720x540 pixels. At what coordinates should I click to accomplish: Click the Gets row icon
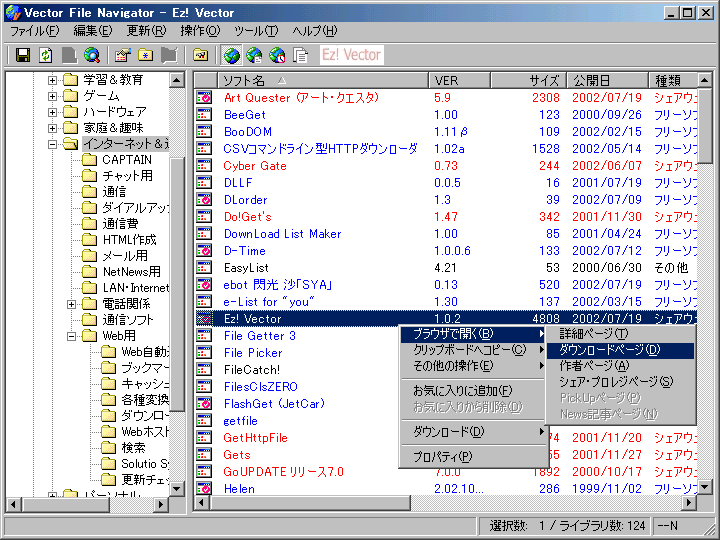pyautogui.click(x=204, y=455)
